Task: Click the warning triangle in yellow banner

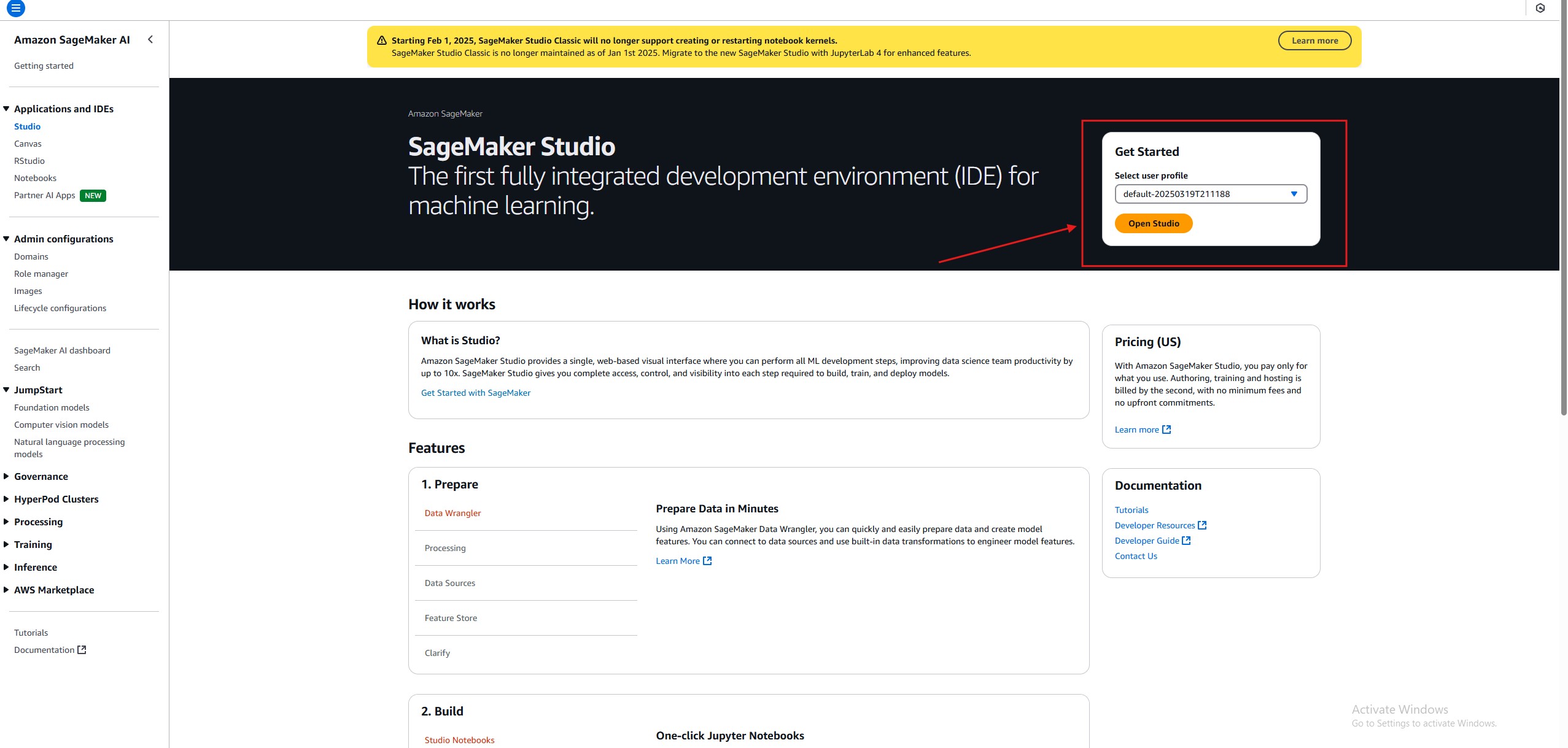Action: click(381, 40)
